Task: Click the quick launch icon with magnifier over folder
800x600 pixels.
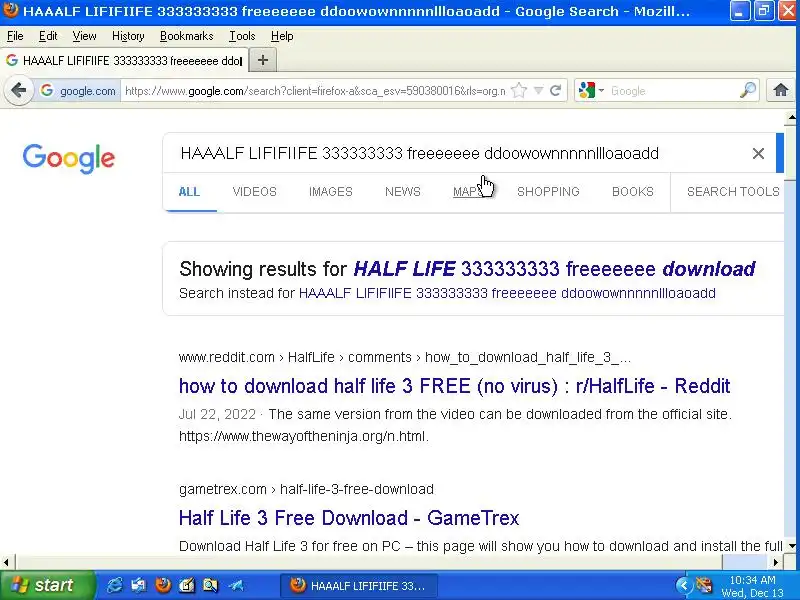Action: tap(210, 585)
